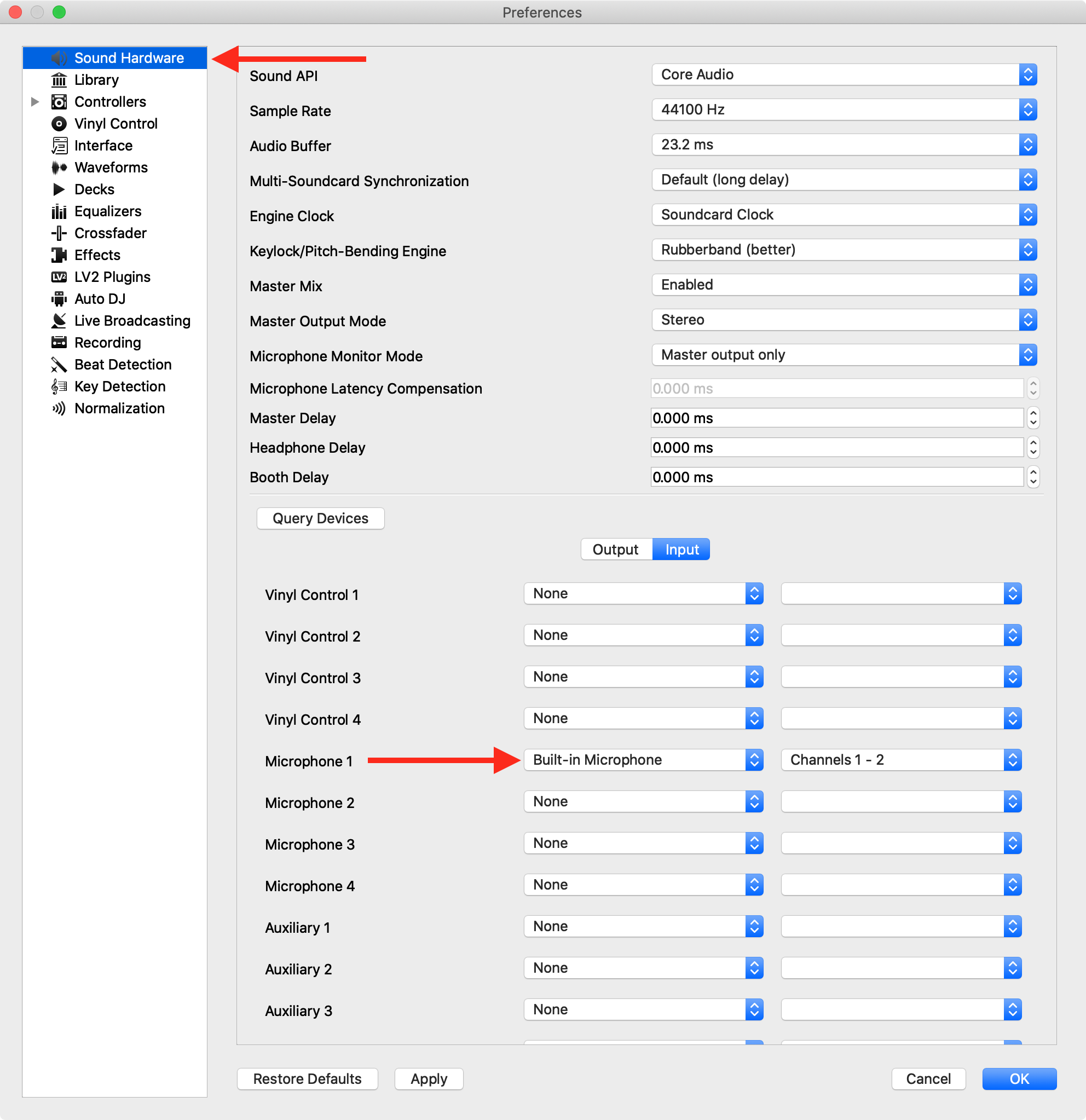Open Vinyl Control vinyl disc icon

click(x=59, y=123)
